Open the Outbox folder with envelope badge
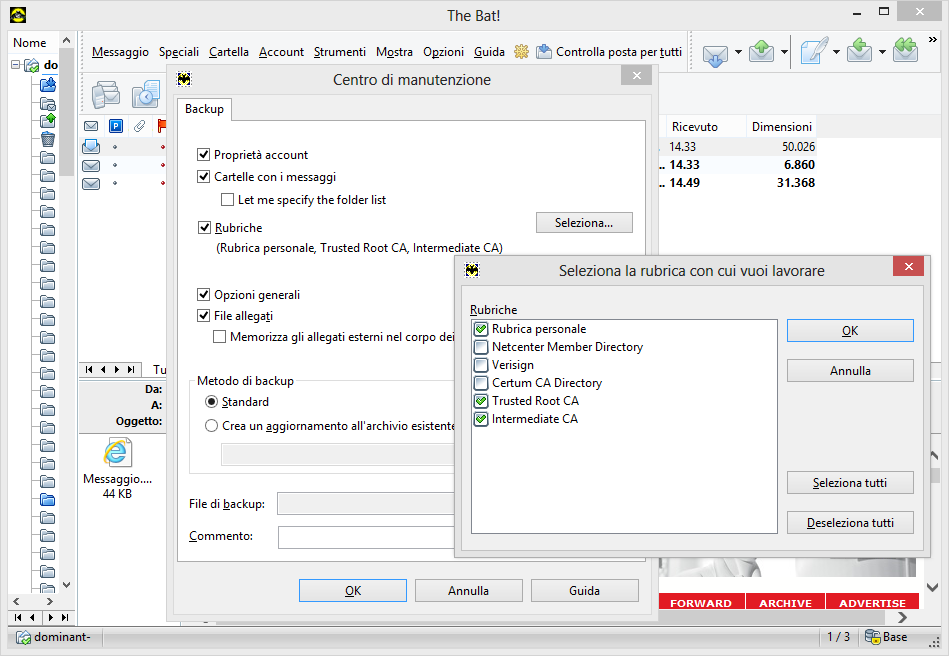 [x=48, y=104]
